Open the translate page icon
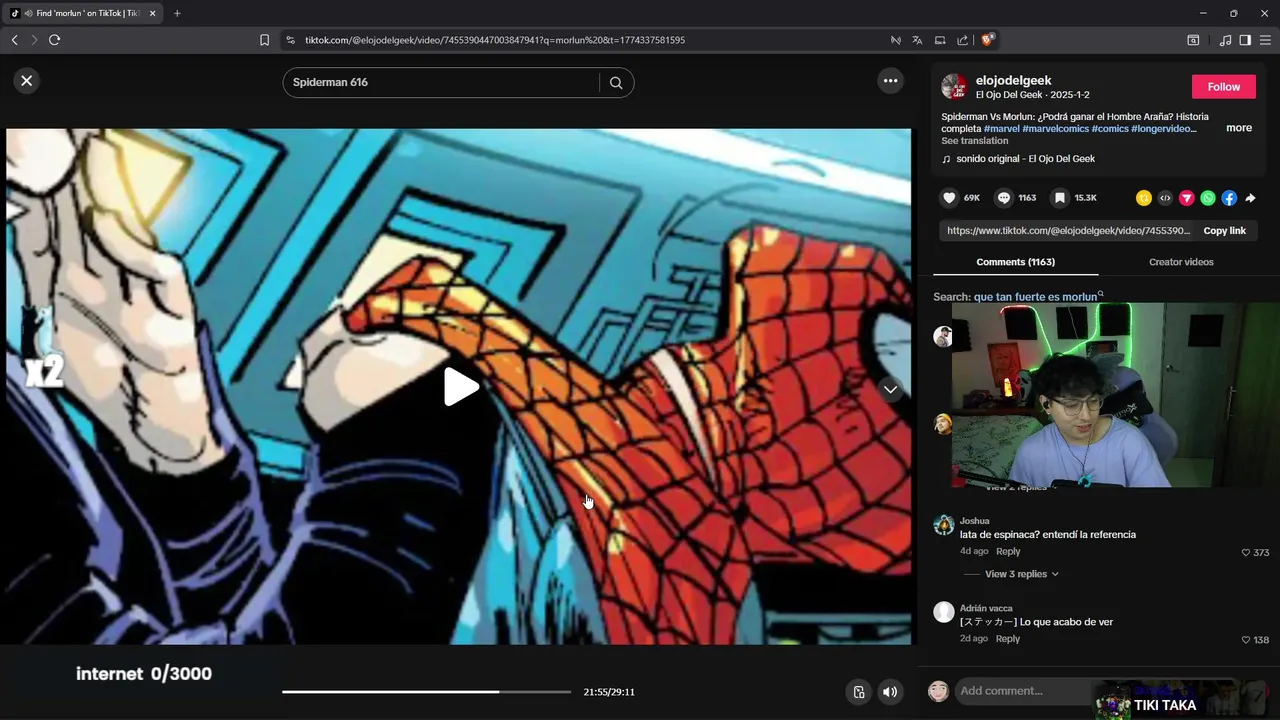This screenshot has height=720, width=1280. pyautogui.click(x=917, y=40)
